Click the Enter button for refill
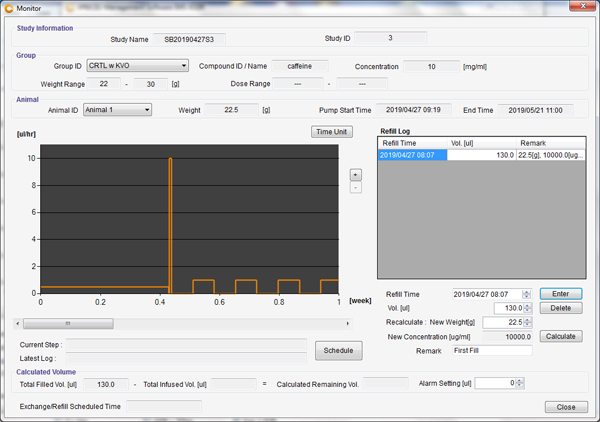The image size is (600, 422). pyautogui.click(x=561, y=294)
